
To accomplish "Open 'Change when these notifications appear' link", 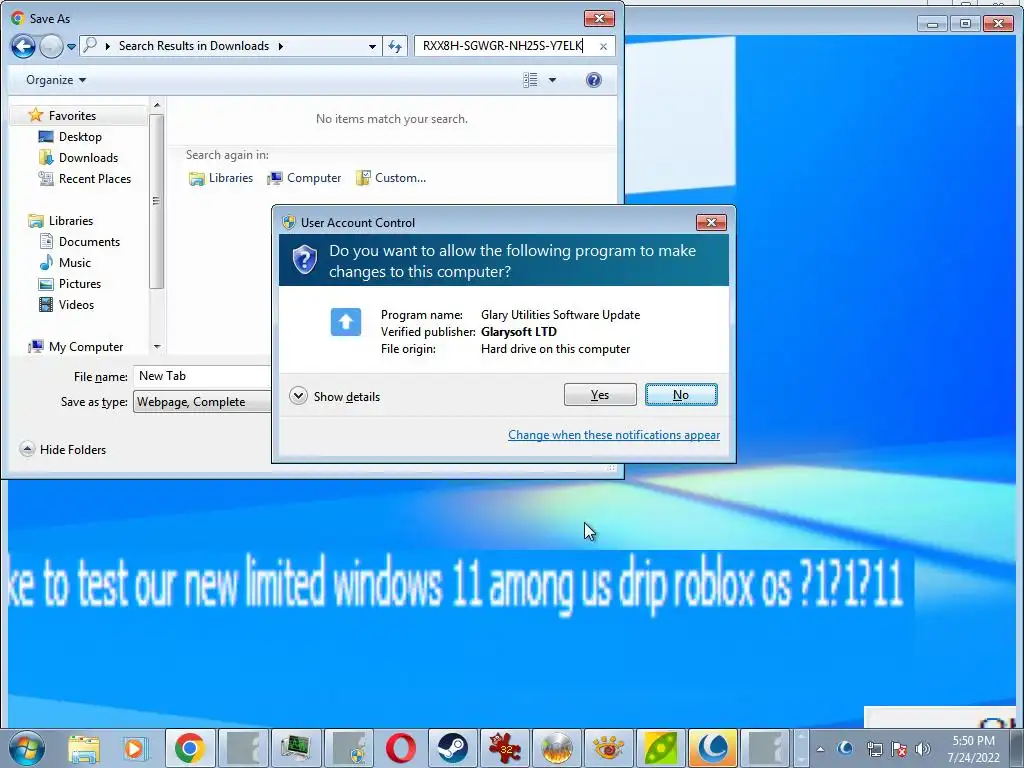I will click(x=614, y=435).
